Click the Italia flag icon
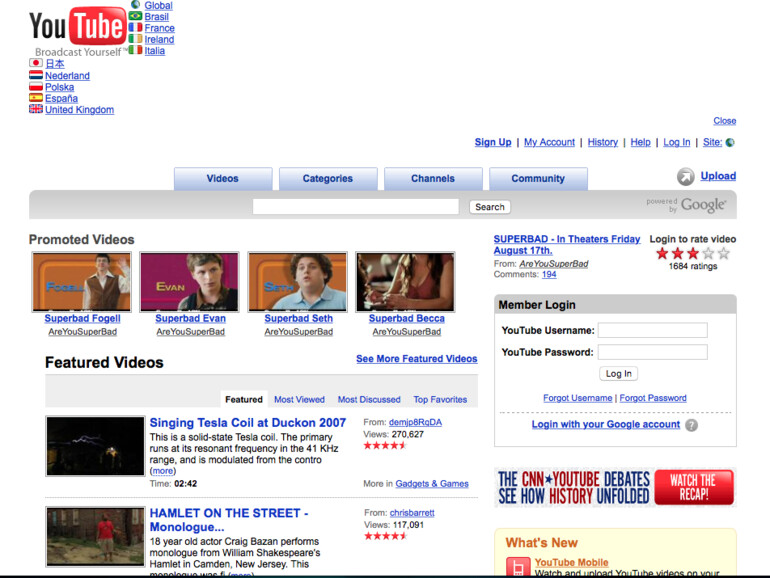Image resolution: width=770 pixels, height=578 pixels. click(136, 50)
